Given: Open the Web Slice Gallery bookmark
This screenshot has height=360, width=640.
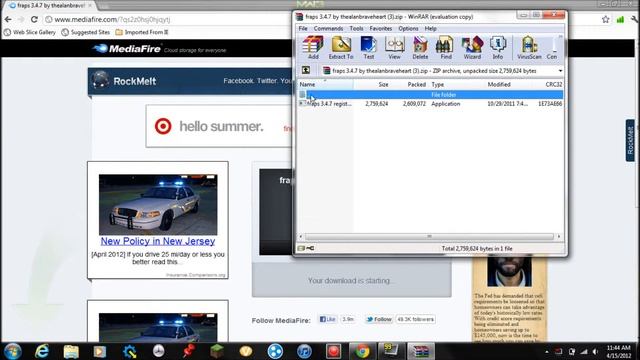Looking at the screenshot, I should click(30, 32).
